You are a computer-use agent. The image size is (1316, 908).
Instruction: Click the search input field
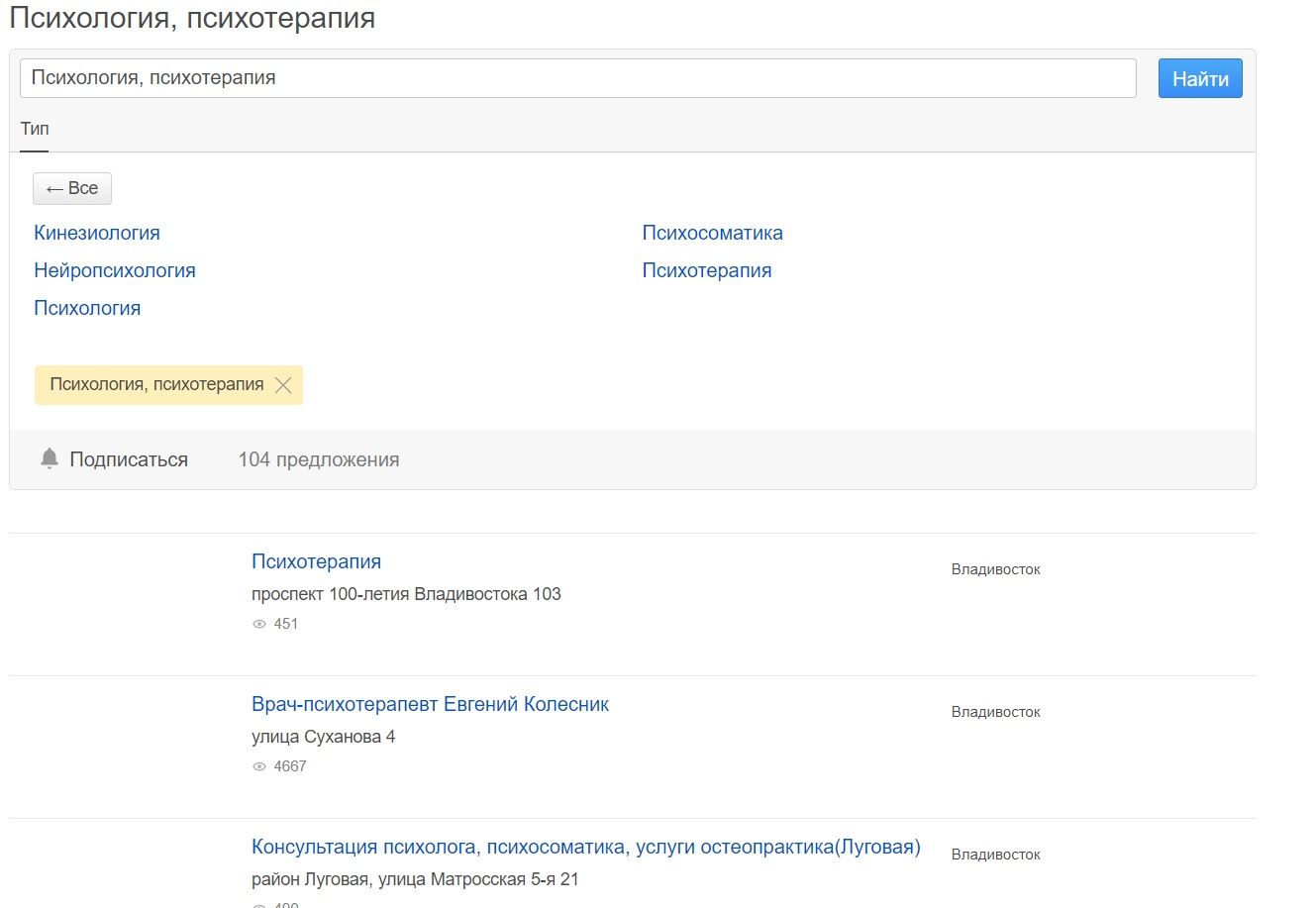577,78
